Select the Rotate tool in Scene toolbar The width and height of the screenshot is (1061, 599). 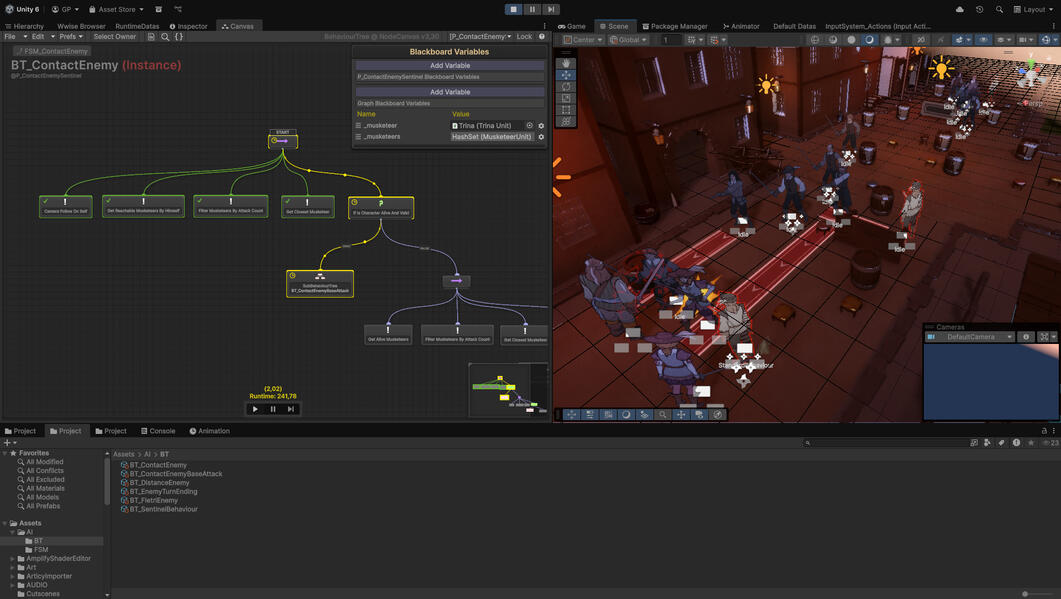pyautogui.click(x=567, y=87)
